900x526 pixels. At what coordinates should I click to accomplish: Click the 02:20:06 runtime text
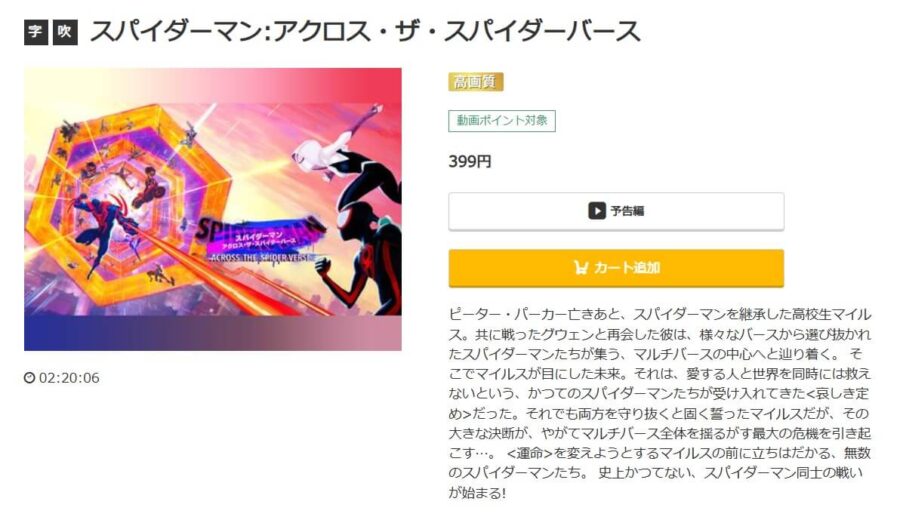pos(69,378)
